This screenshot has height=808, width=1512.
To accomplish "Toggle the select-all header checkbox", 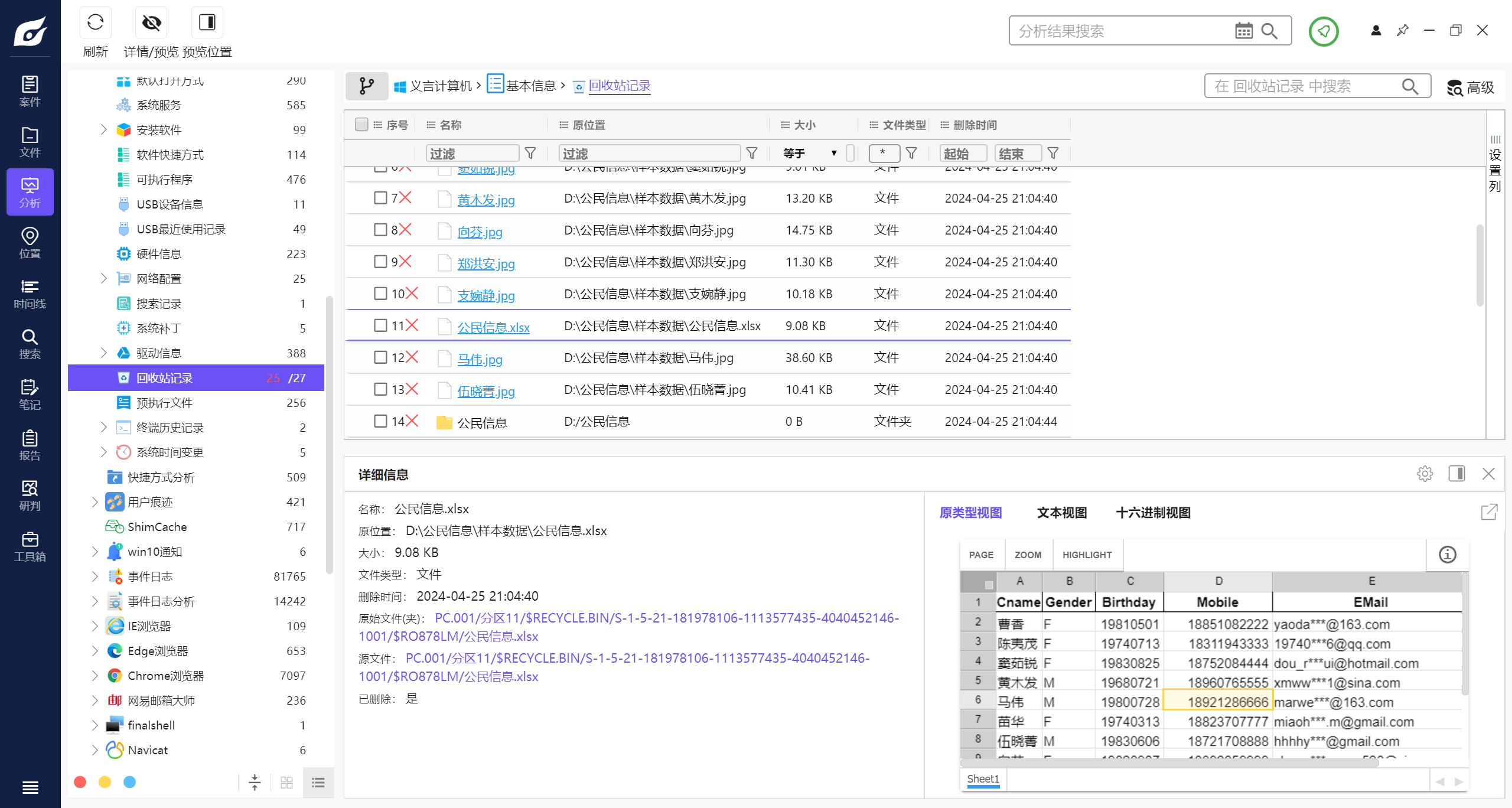I will pos(361,125).
